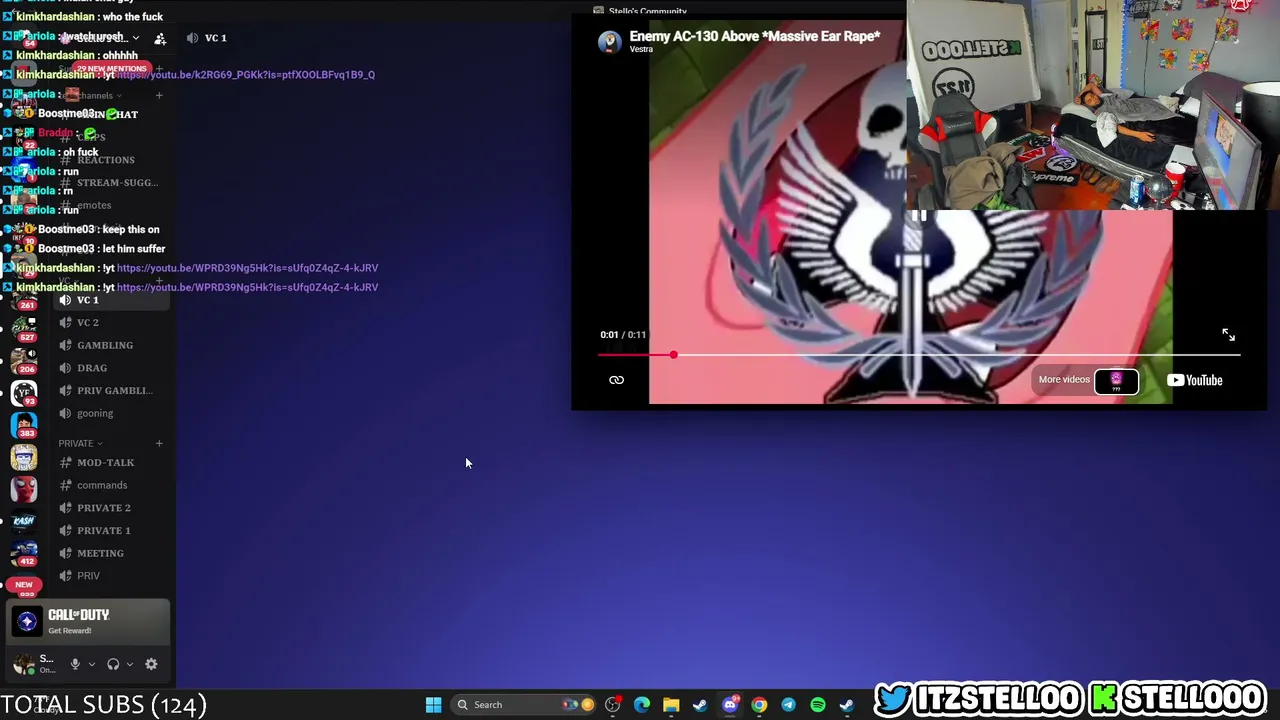
Task: Open File Explorer from taskbar
Action: [x=671, y=705]
